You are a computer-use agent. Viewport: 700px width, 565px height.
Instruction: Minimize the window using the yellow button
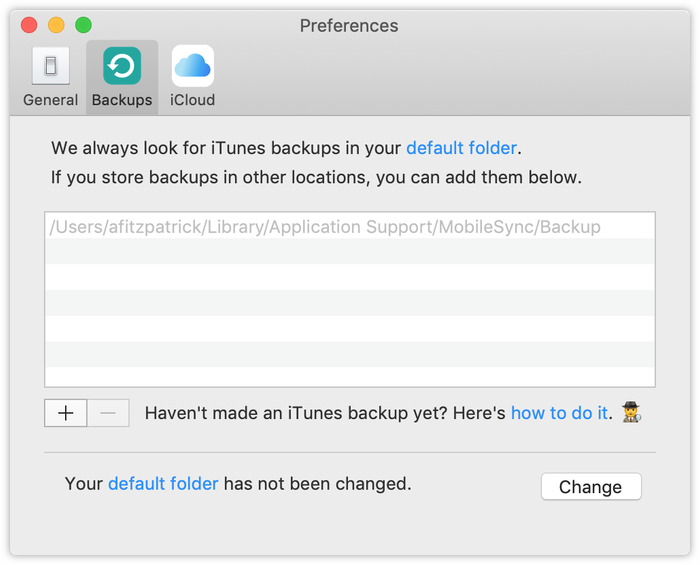(x=56, y=25)
